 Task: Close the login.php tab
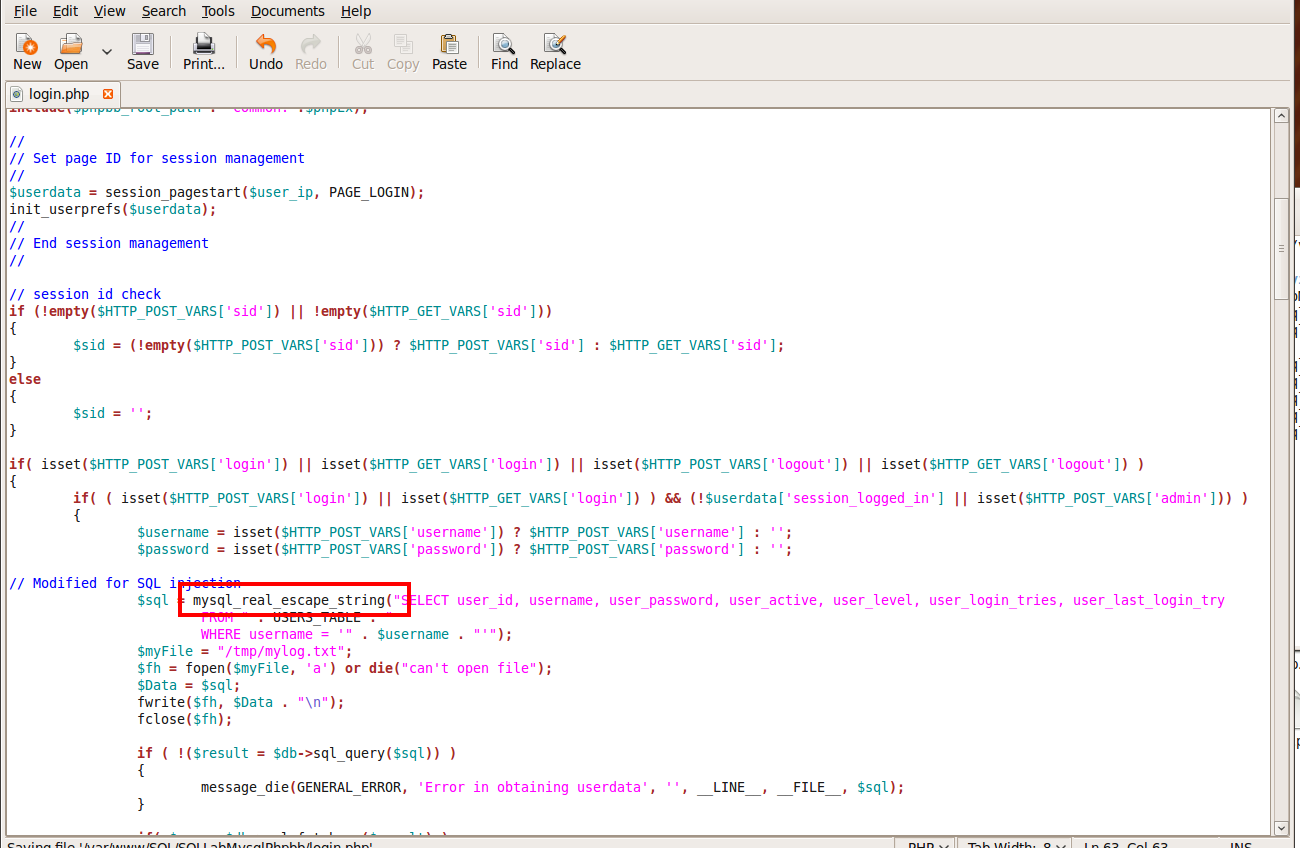(x=109, y=91)
